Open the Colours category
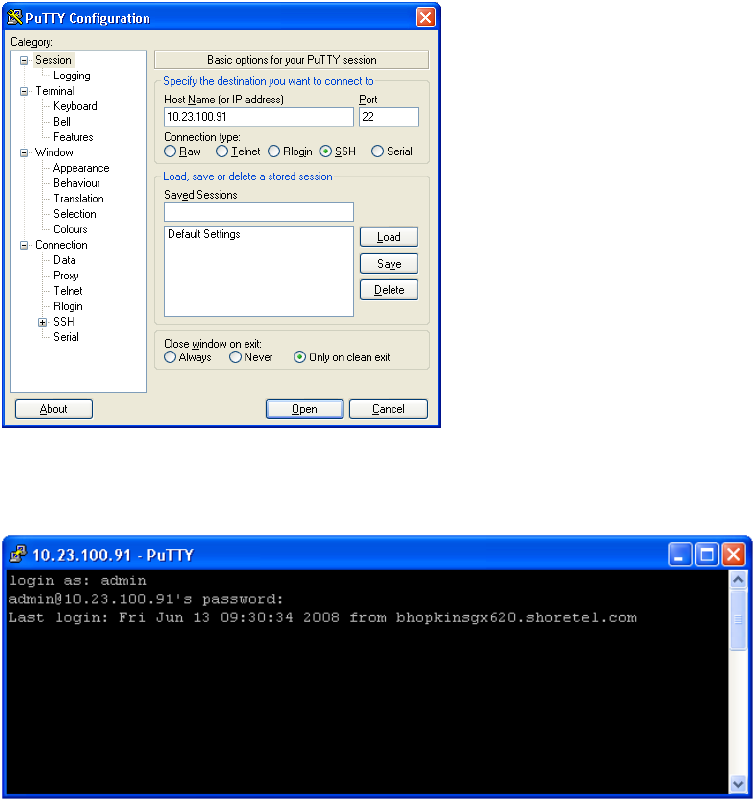This screenshot has height=801, width=755. pos(70,229)
